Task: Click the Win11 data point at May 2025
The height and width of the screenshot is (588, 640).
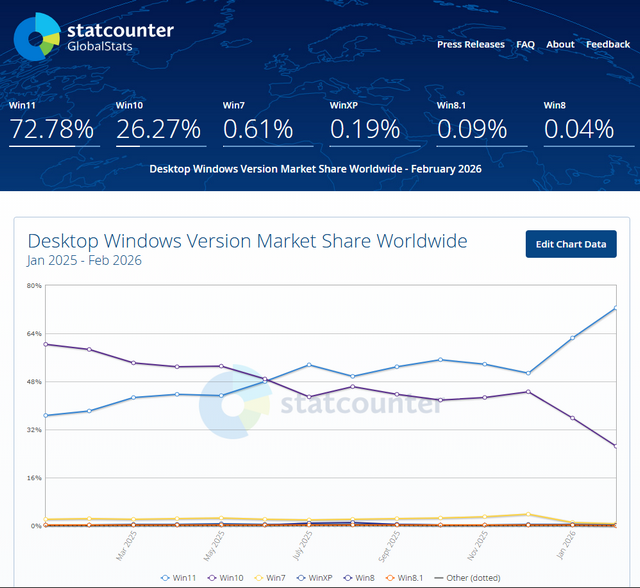Action: 221,395
